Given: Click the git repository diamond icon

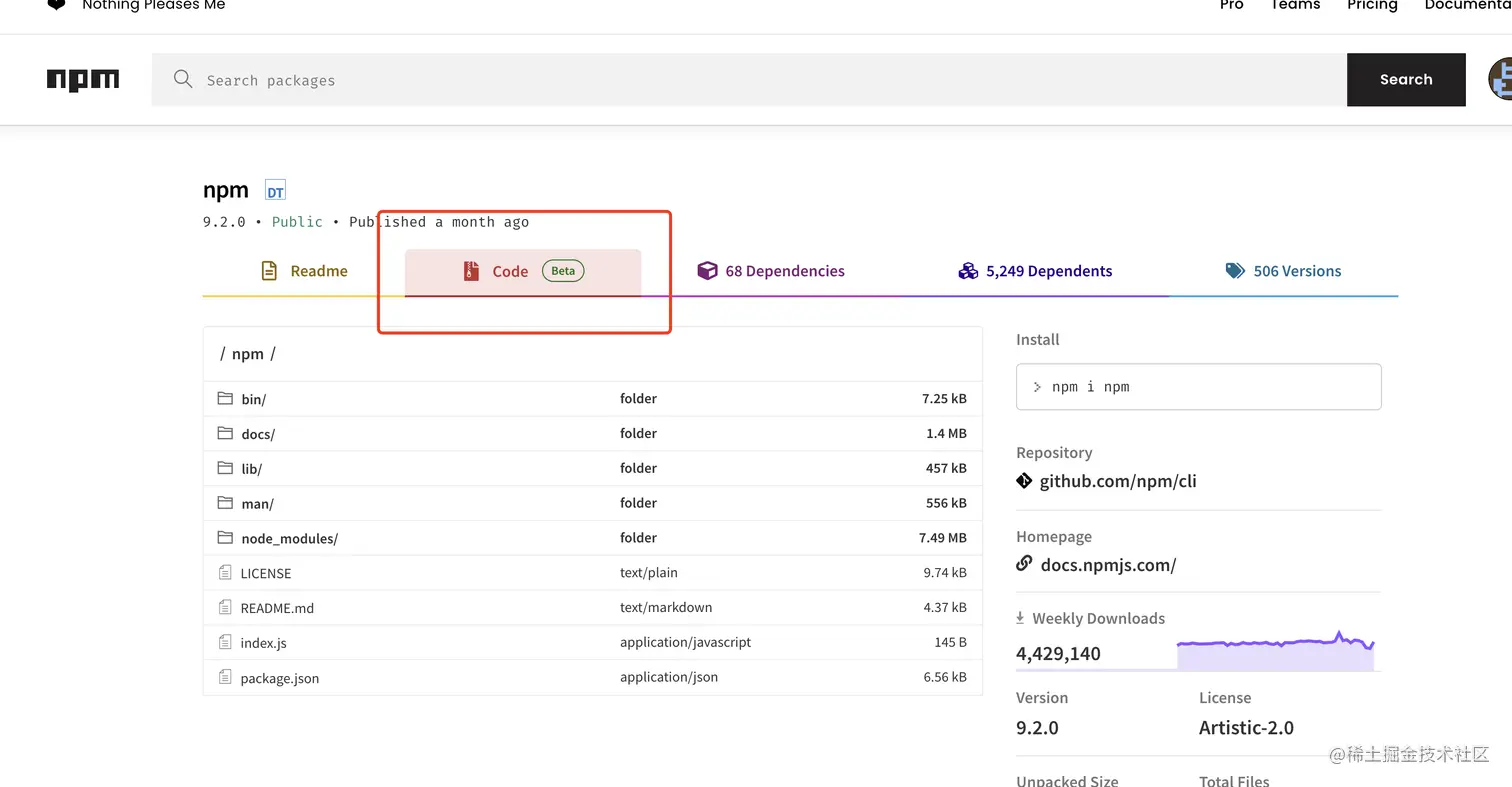Looking at the screenshot, I should click(x=1024, y=480).
